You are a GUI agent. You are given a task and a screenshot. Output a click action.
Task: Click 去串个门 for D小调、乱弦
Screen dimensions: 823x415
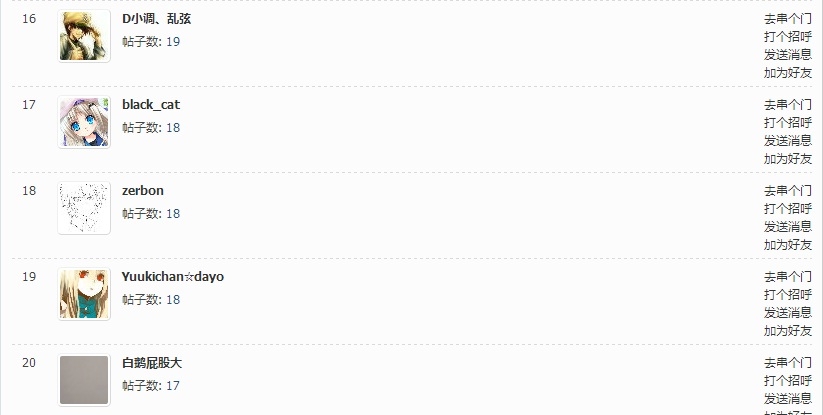(788, 19)
